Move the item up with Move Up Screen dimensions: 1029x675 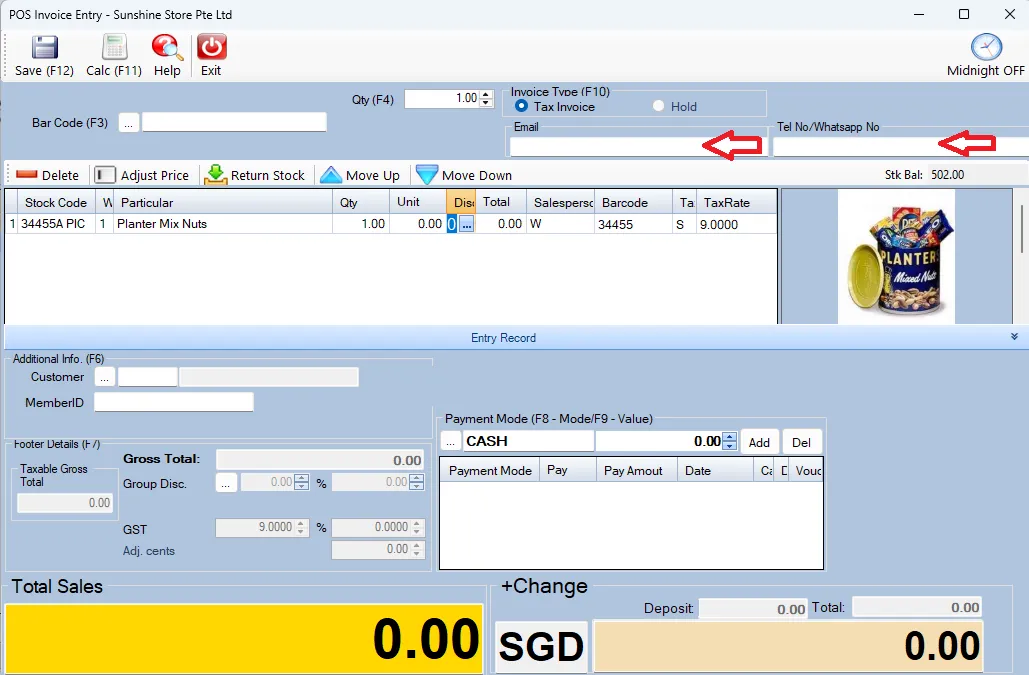pos(360,175)
